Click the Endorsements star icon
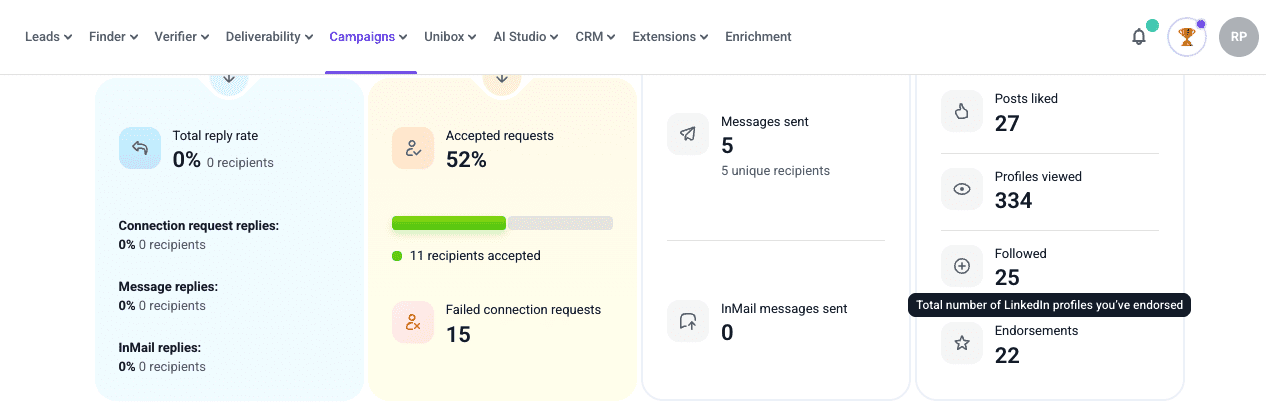This screenshot has width=1266, height=413. point(961,343)
